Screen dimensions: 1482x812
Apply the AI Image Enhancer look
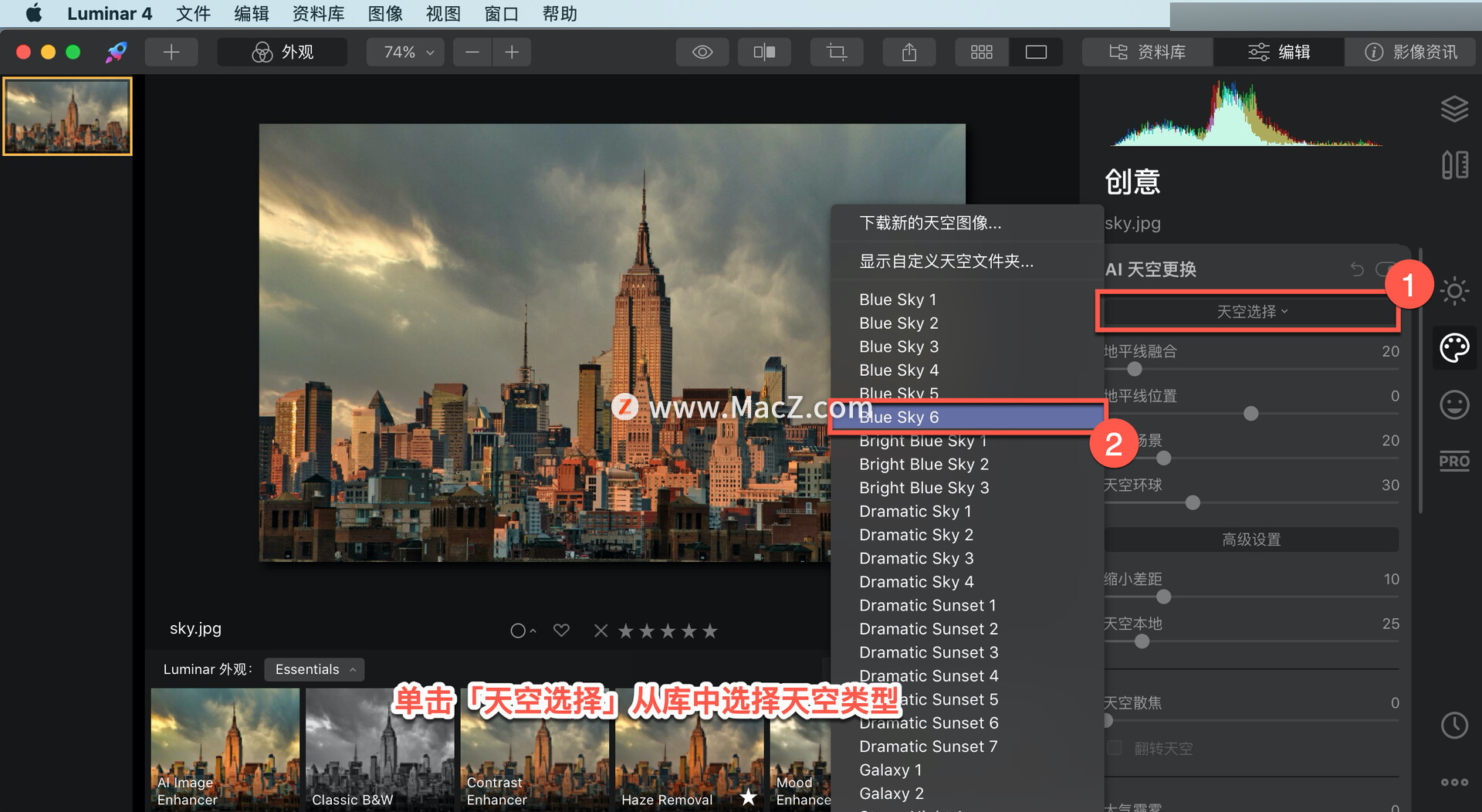225,749
